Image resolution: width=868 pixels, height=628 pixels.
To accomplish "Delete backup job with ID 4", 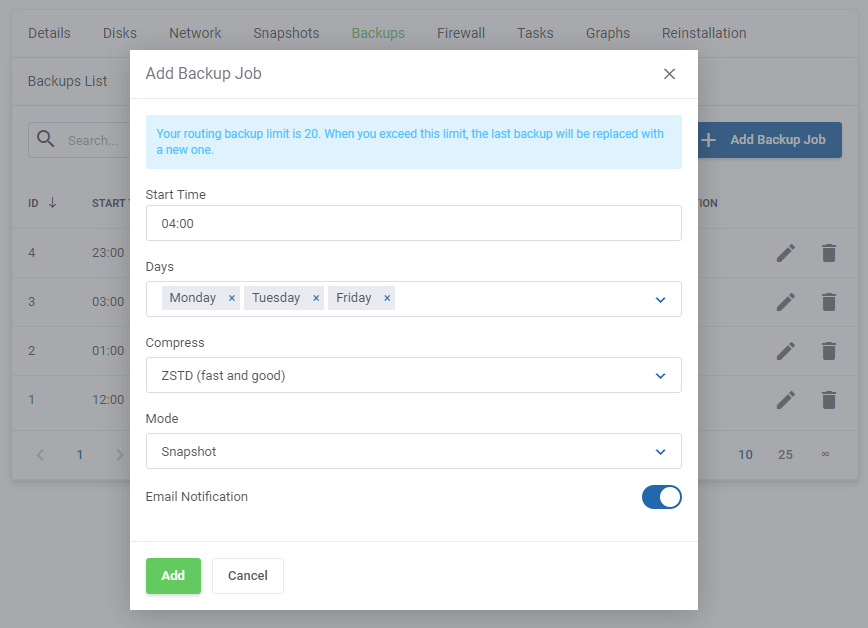I will pos(829,253).
